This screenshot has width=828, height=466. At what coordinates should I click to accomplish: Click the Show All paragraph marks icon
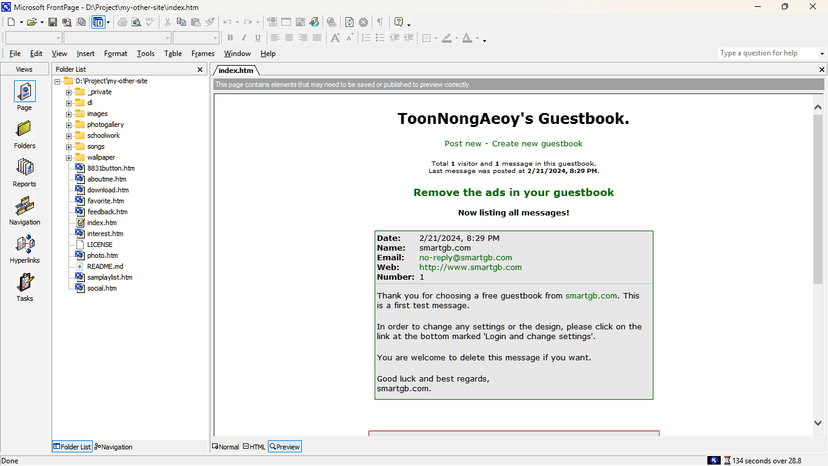379,22
